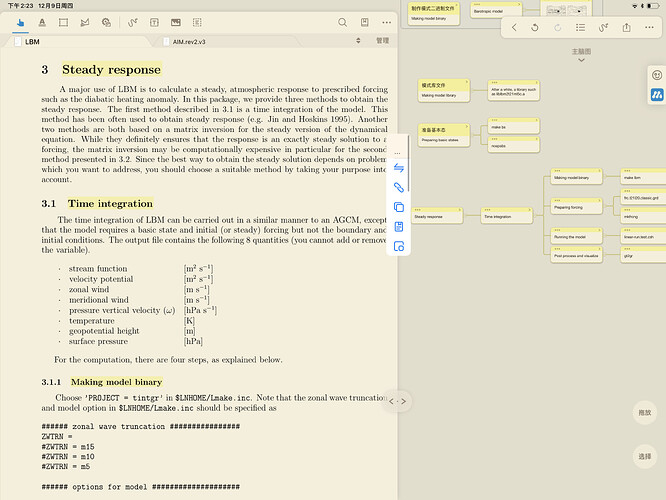
Task: Collapse the Time integration node arrow
Action: pyautogui.click(x=529, y=209)
